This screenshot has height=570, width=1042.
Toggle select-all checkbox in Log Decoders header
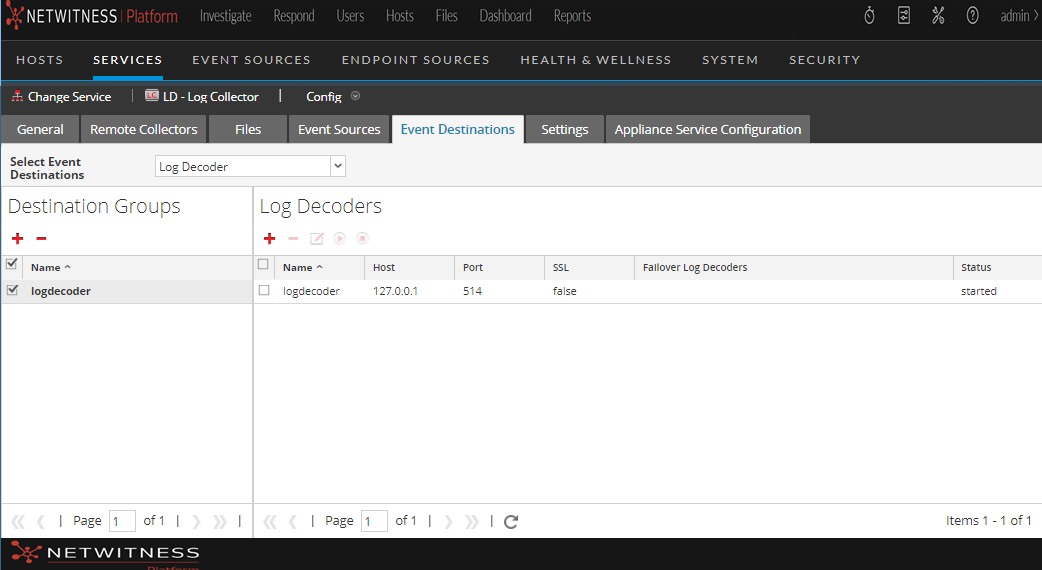tap(263, 265)
